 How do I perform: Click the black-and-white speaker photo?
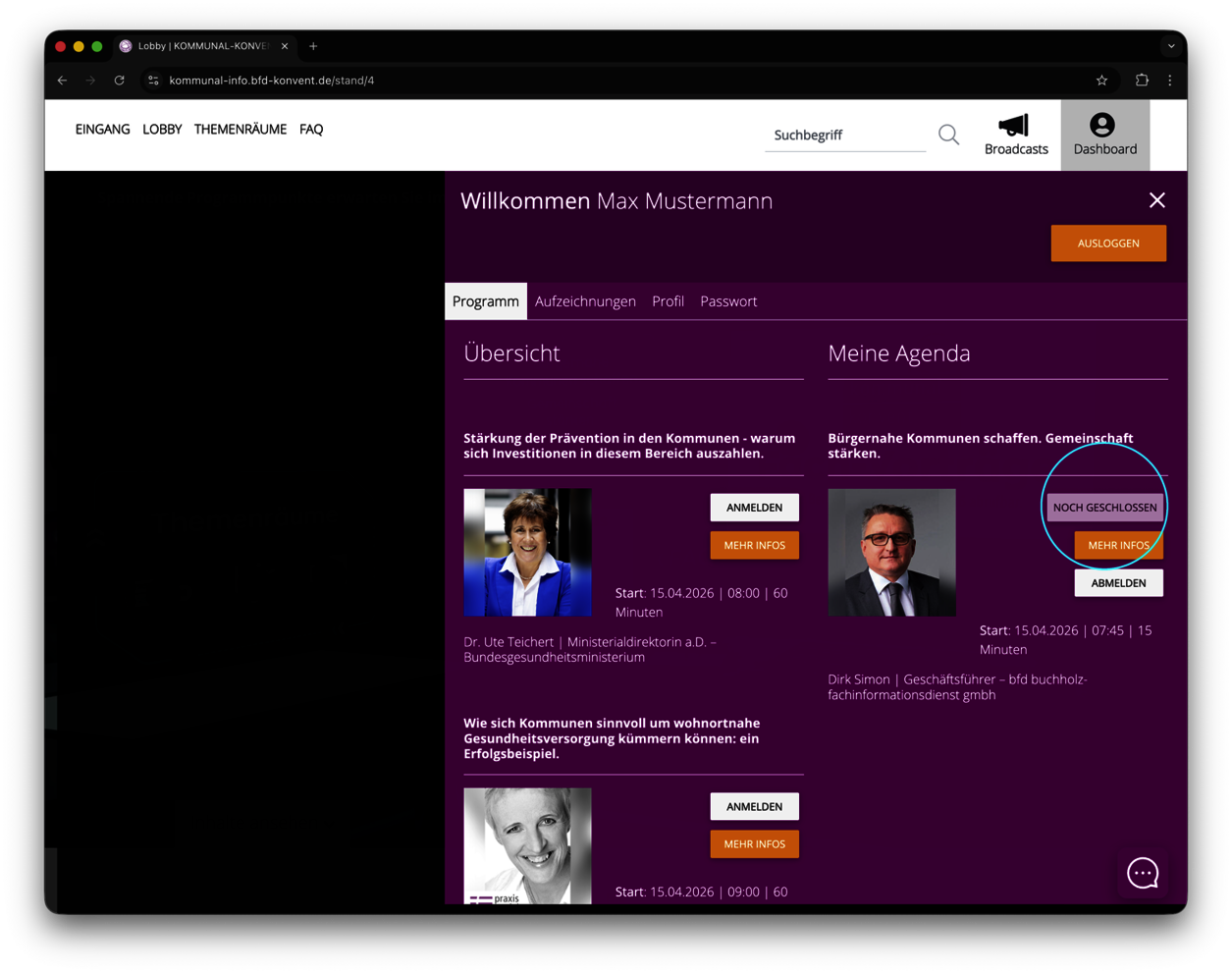[528, 846]
